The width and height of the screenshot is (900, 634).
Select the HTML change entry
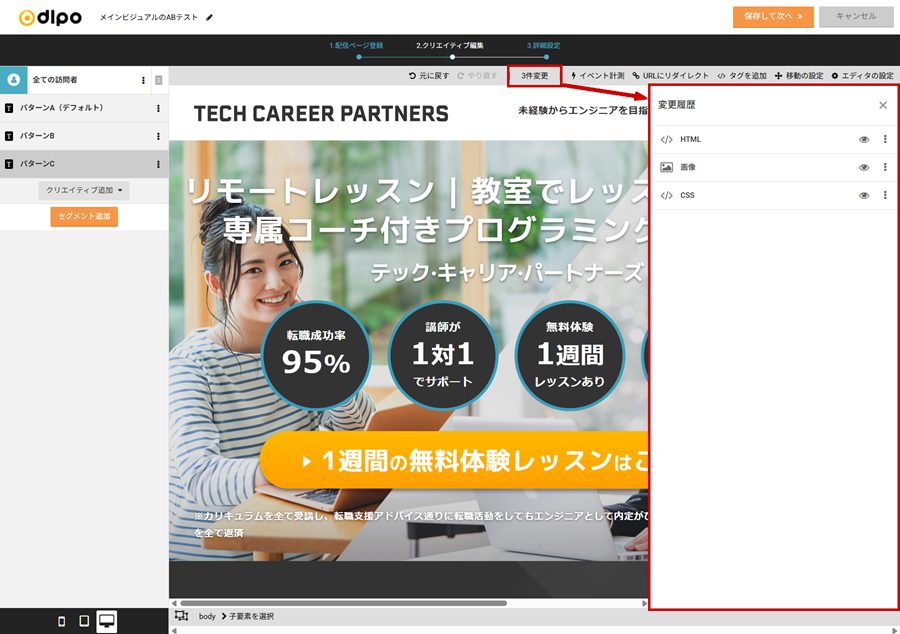[773, 139]
